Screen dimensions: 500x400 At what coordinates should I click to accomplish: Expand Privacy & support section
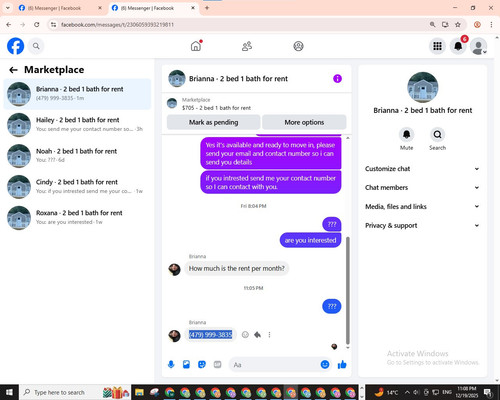click(x=422, y=225)
